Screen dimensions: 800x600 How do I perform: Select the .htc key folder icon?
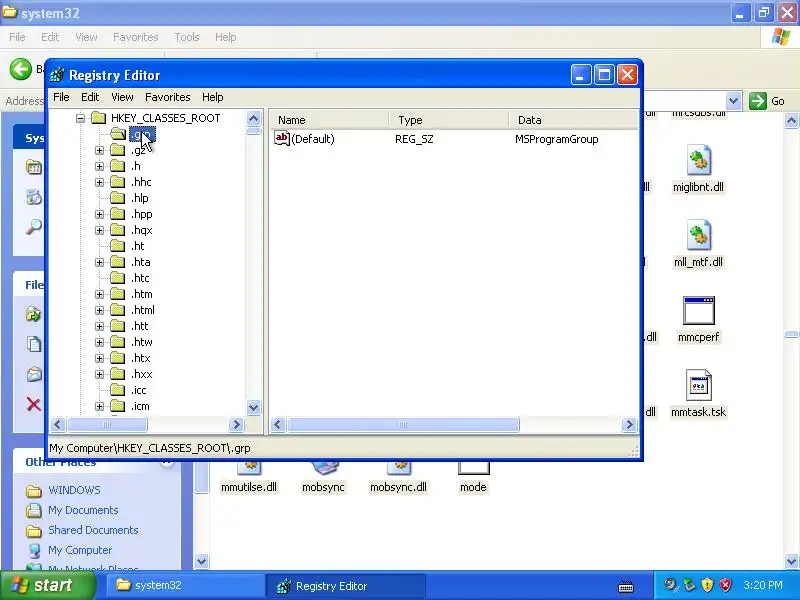118,278
